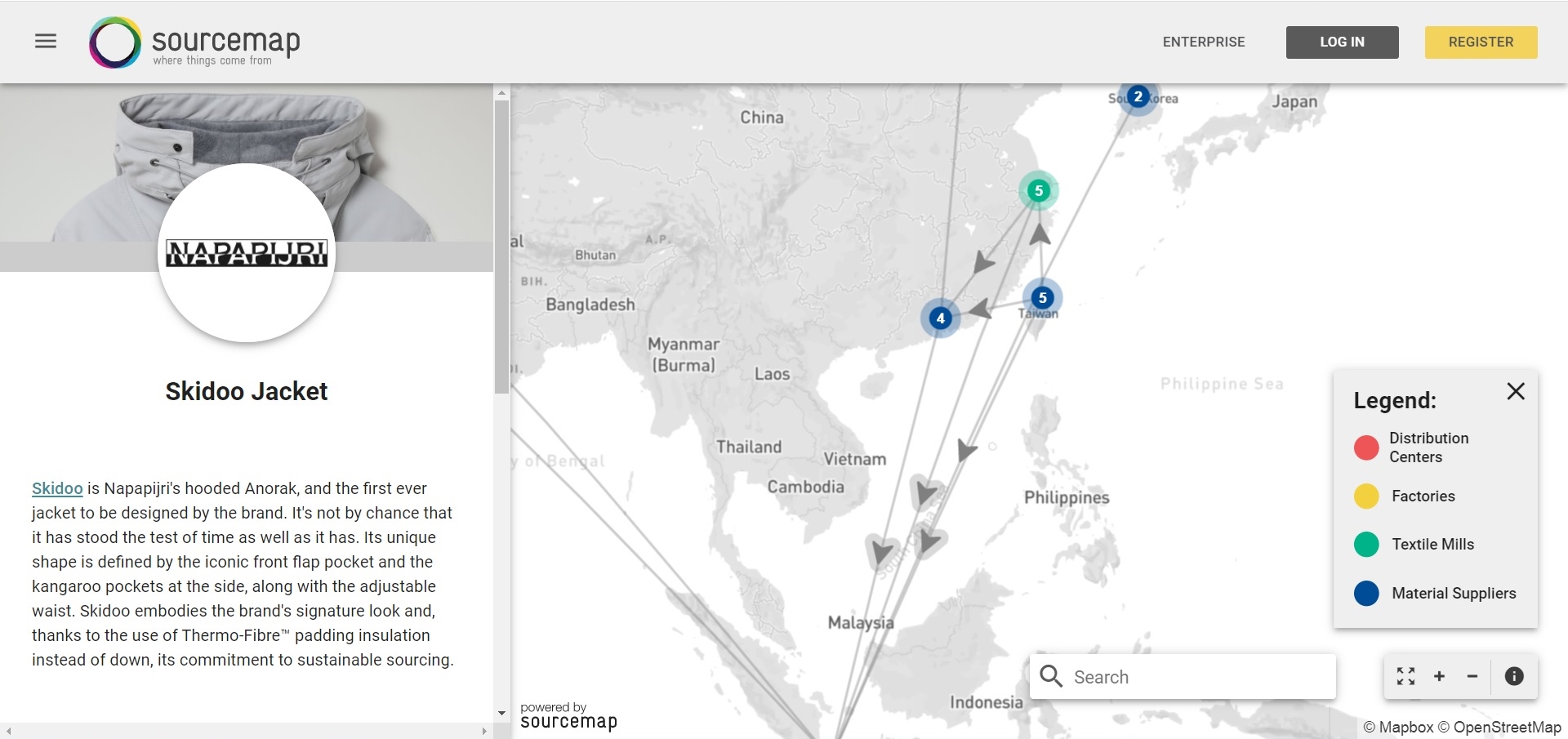Close the Legend panel
Screen dimensions: 1568x739
tap(1516, 391)
